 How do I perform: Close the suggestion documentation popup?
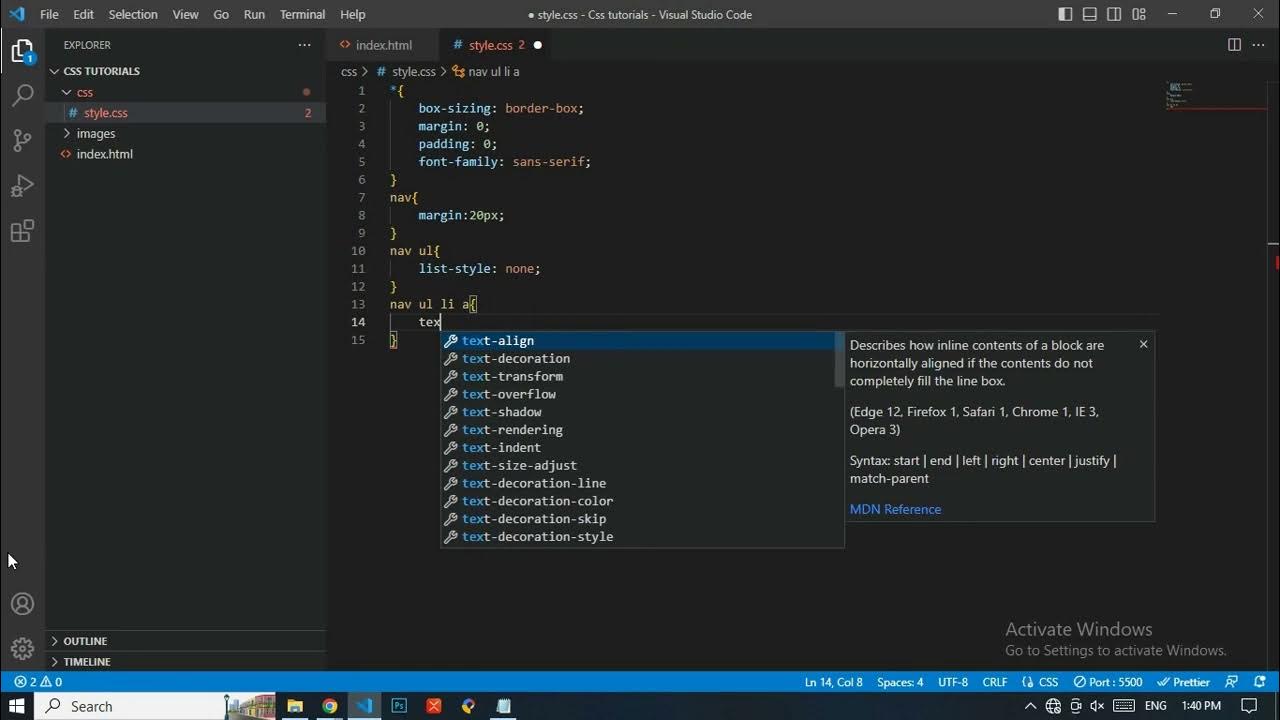1143,344
